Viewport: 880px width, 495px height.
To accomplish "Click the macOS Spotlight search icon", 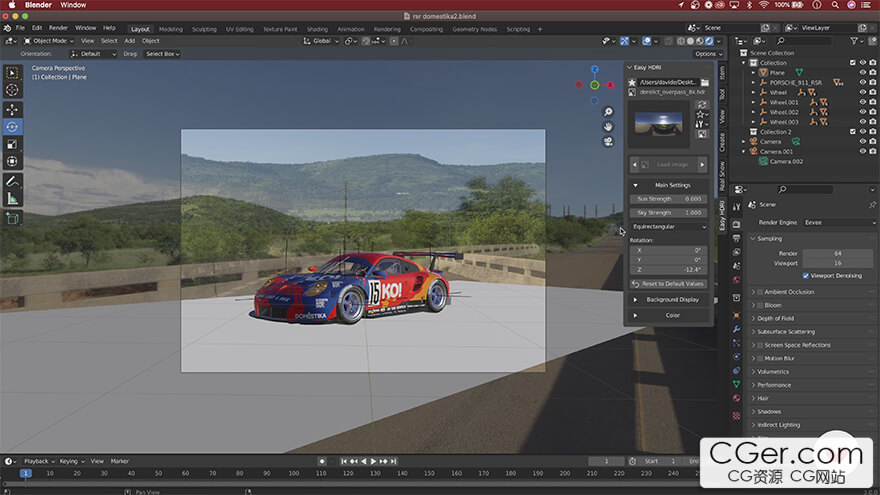I will point(835,5).
